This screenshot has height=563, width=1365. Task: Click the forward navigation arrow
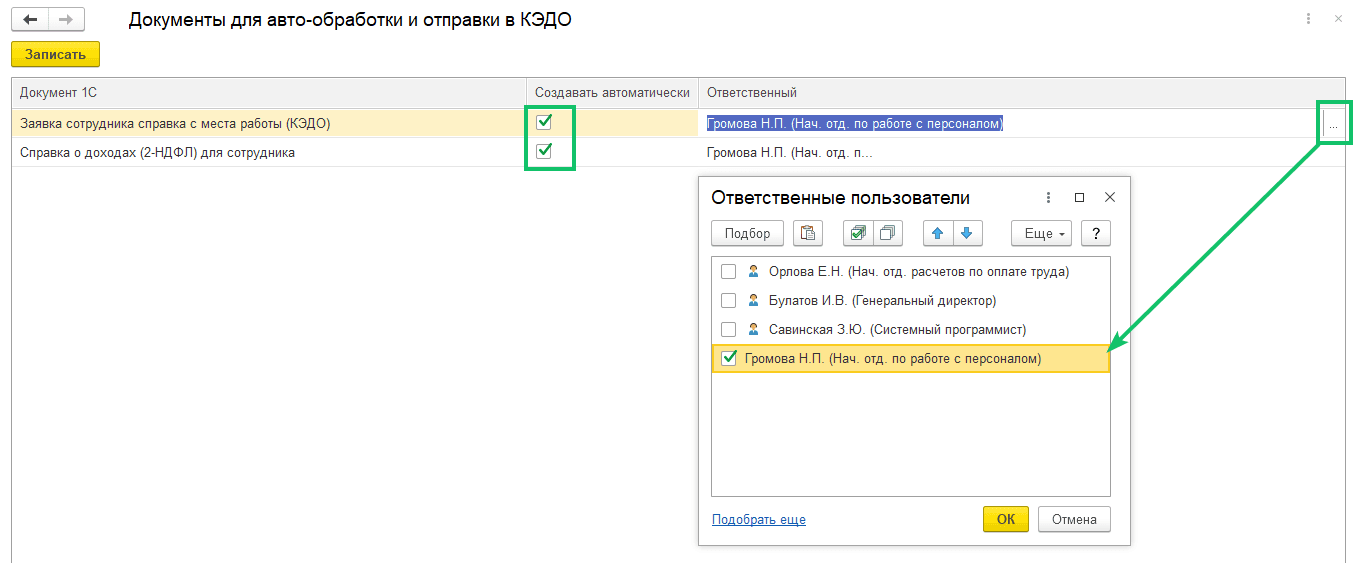click(x=66, y=19)
